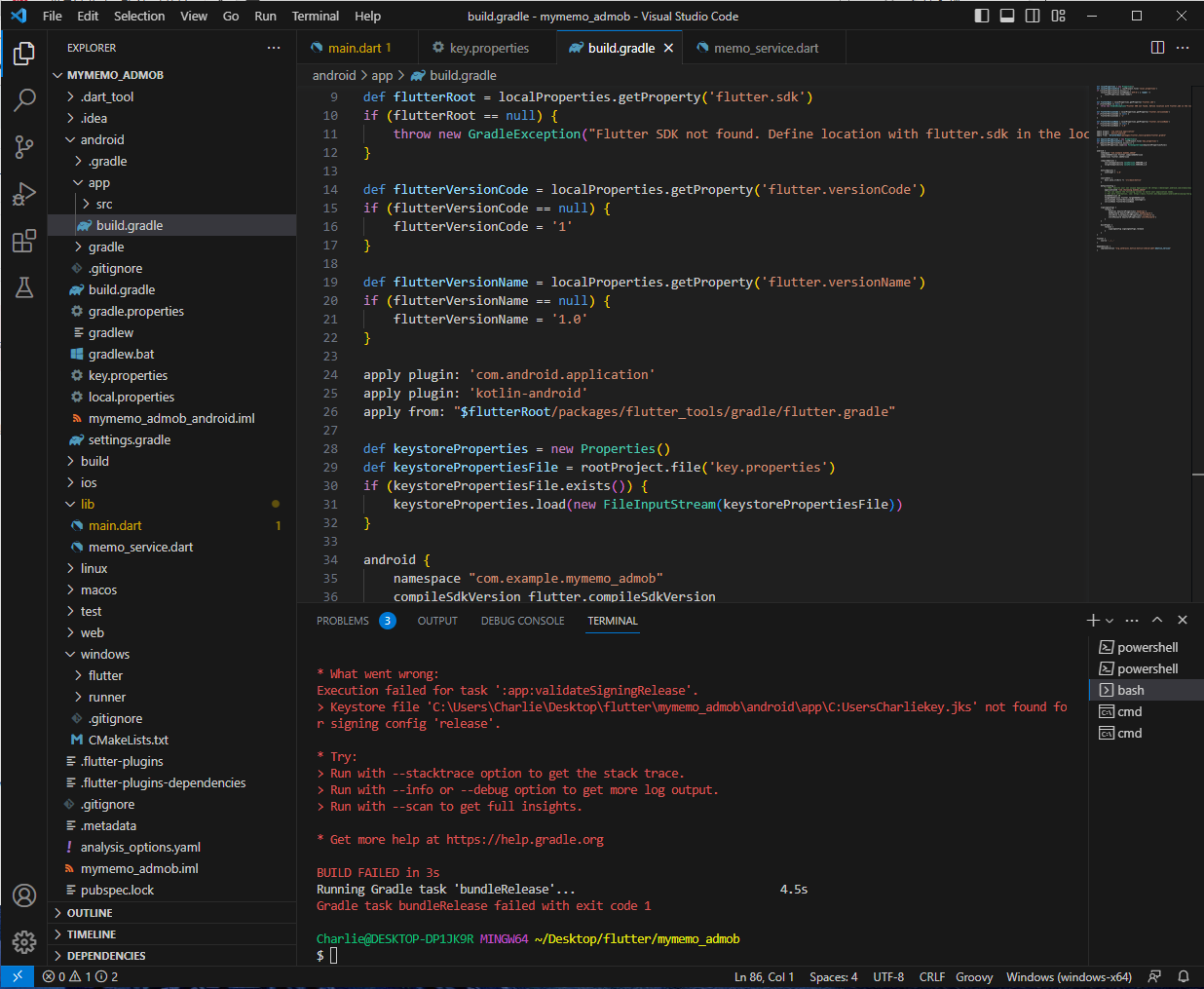Expand the DEPENDENCIES section

point(171,956)
